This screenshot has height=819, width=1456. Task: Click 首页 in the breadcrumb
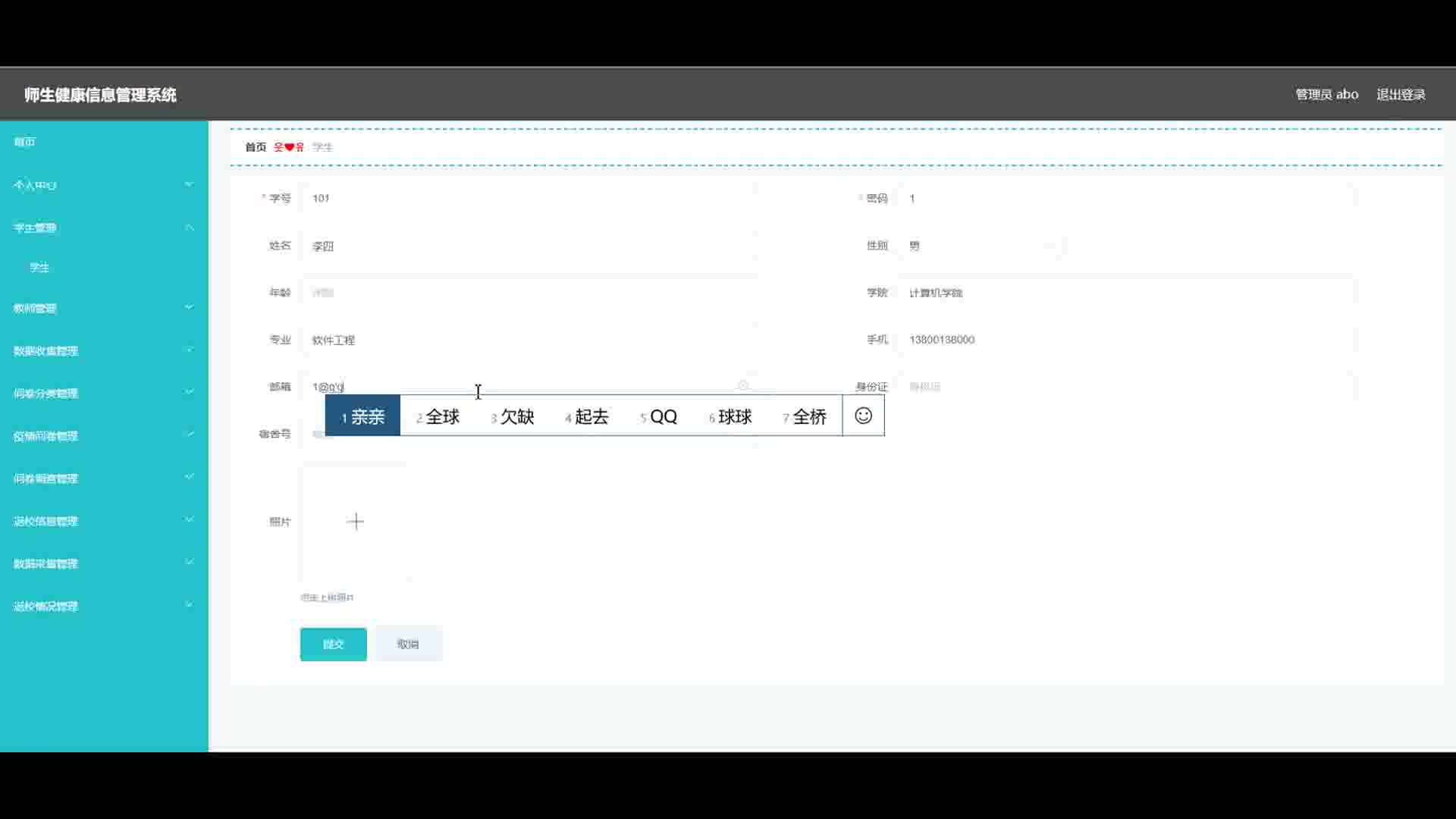click(256, 147)
